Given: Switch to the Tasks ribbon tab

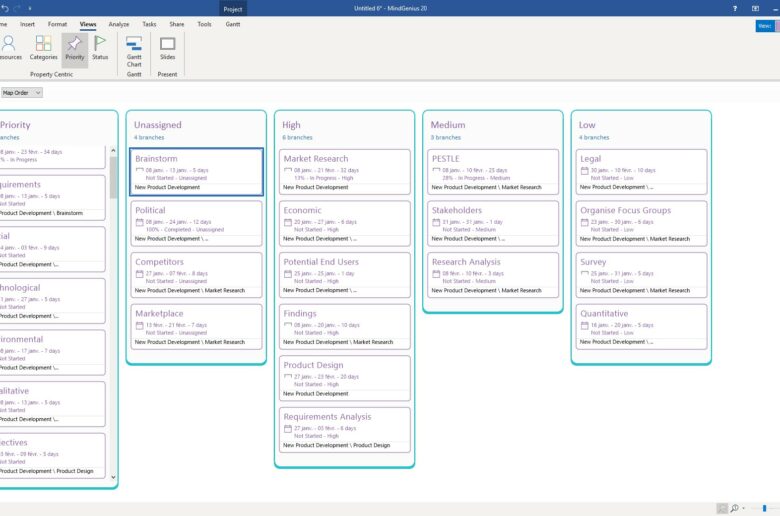Looking at the screenshot, I should coord(149,23).
